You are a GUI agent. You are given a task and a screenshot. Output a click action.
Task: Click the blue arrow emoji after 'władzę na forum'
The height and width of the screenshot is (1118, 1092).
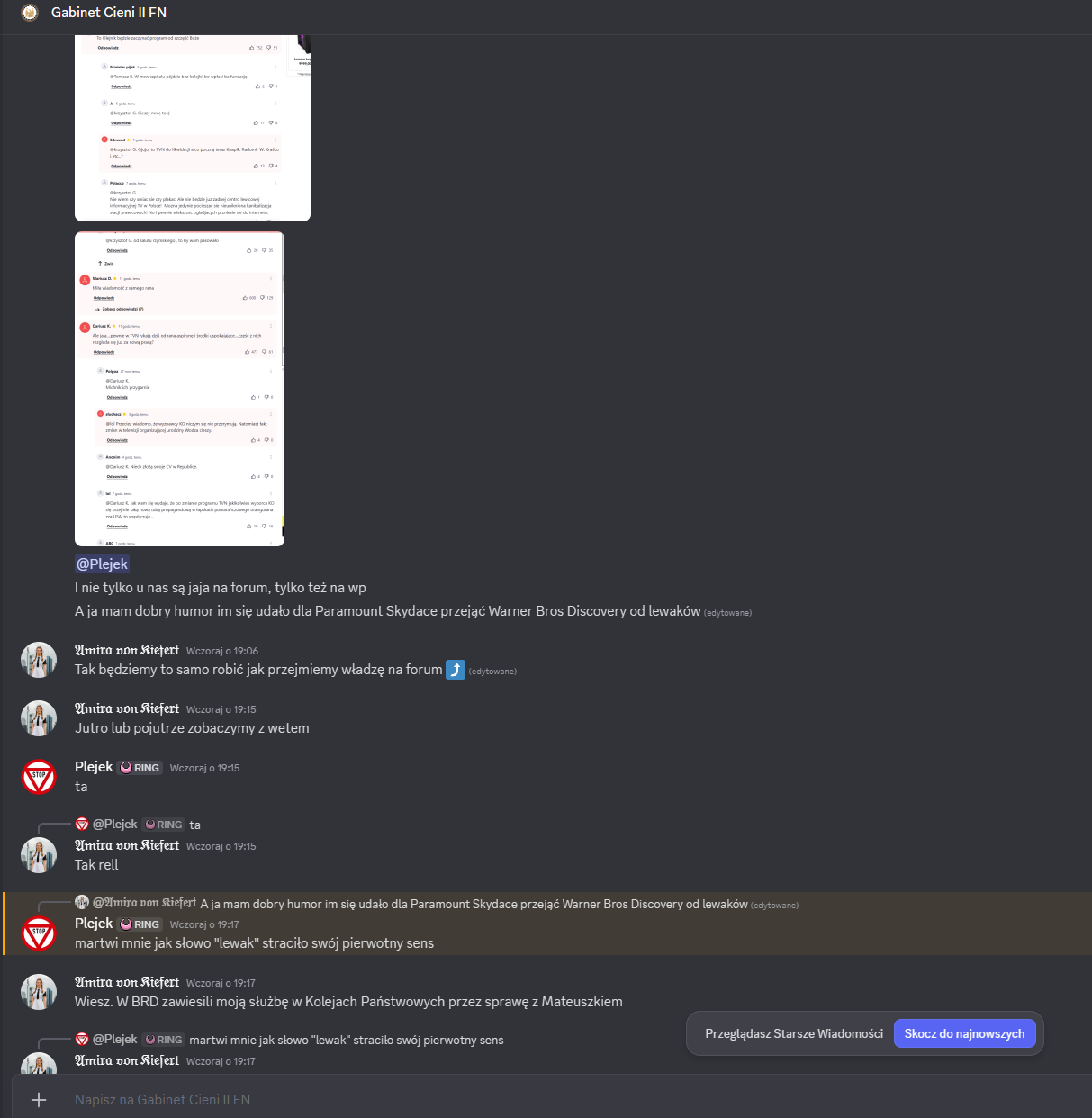click(456, 670)
